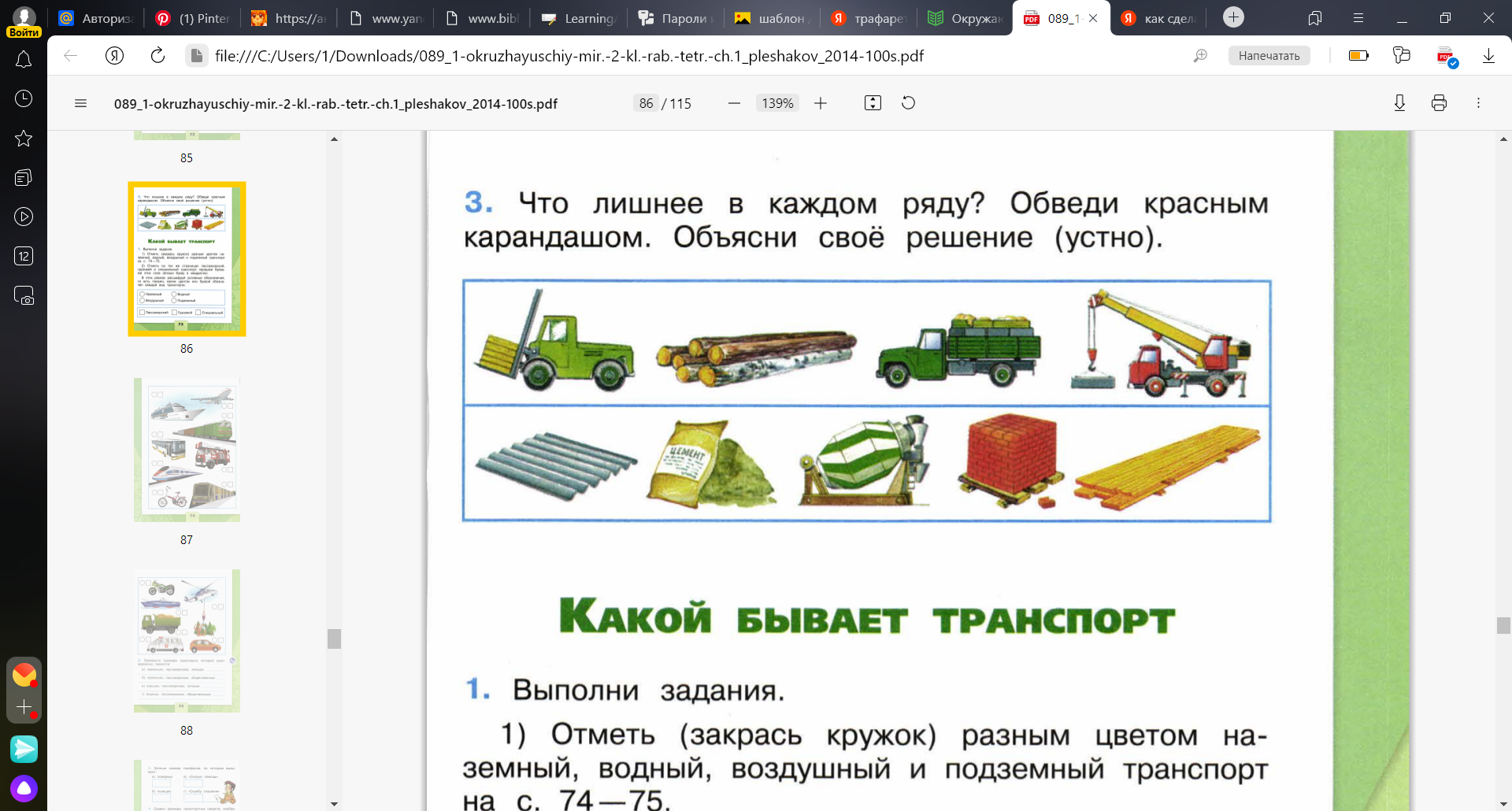This screenshot has height=811, width=1512.
Task: Add a new sidebar app
Action: pyautogui.click(x=24, y=707)
